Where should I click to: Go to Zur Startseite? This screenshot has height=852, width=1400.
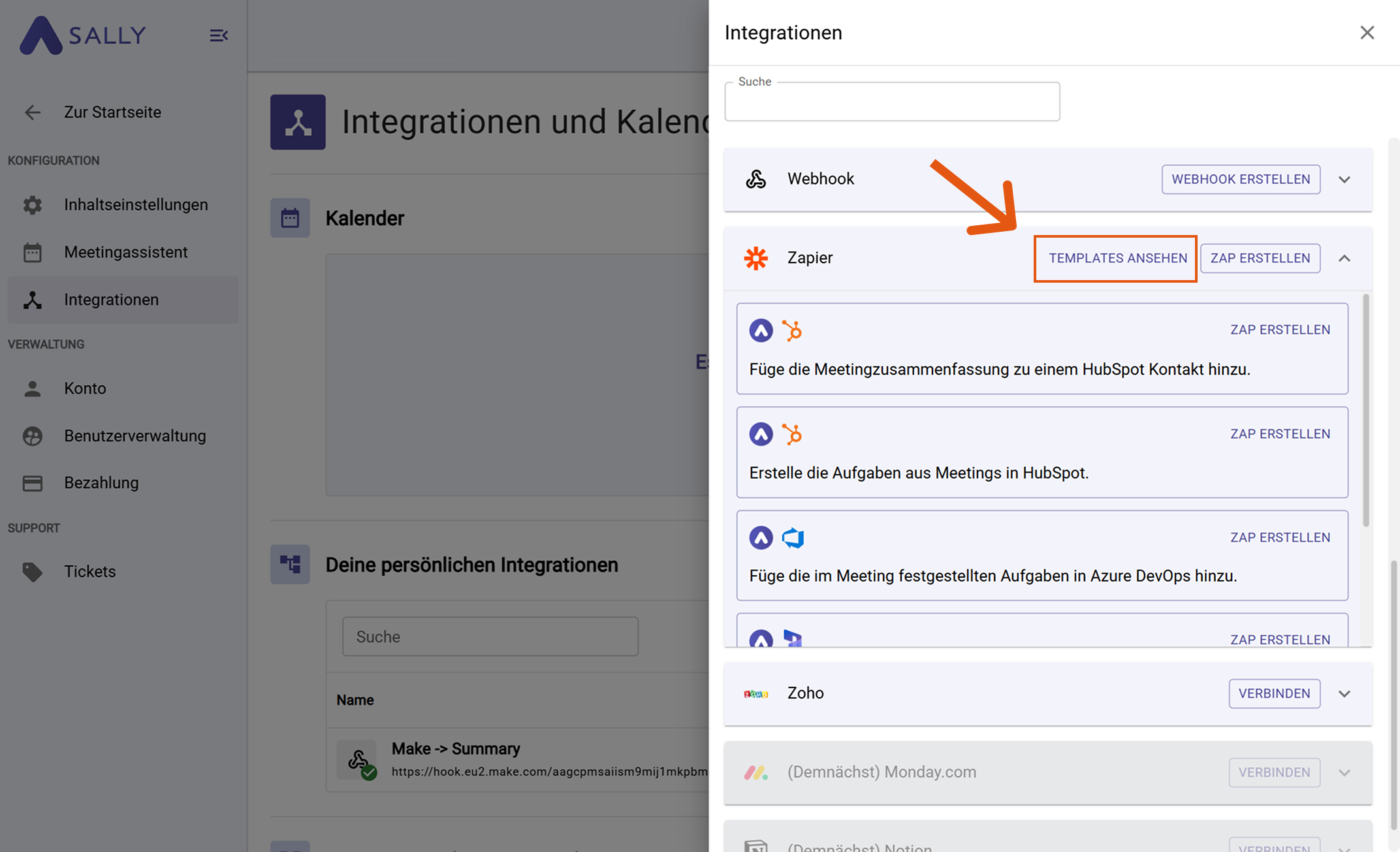pyautogui.click(x=123, y=112)
